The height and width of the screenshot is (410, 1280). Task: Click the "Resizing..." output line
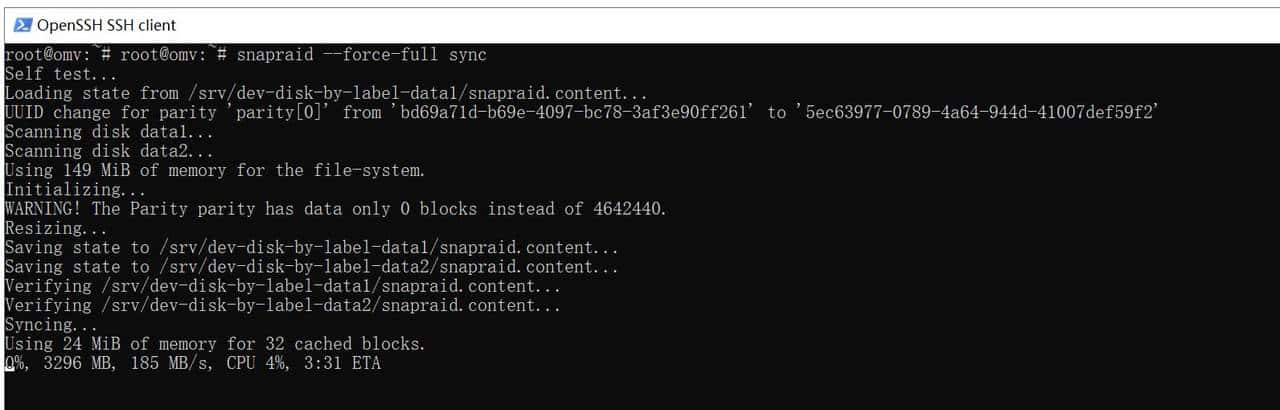coord(55,228)
